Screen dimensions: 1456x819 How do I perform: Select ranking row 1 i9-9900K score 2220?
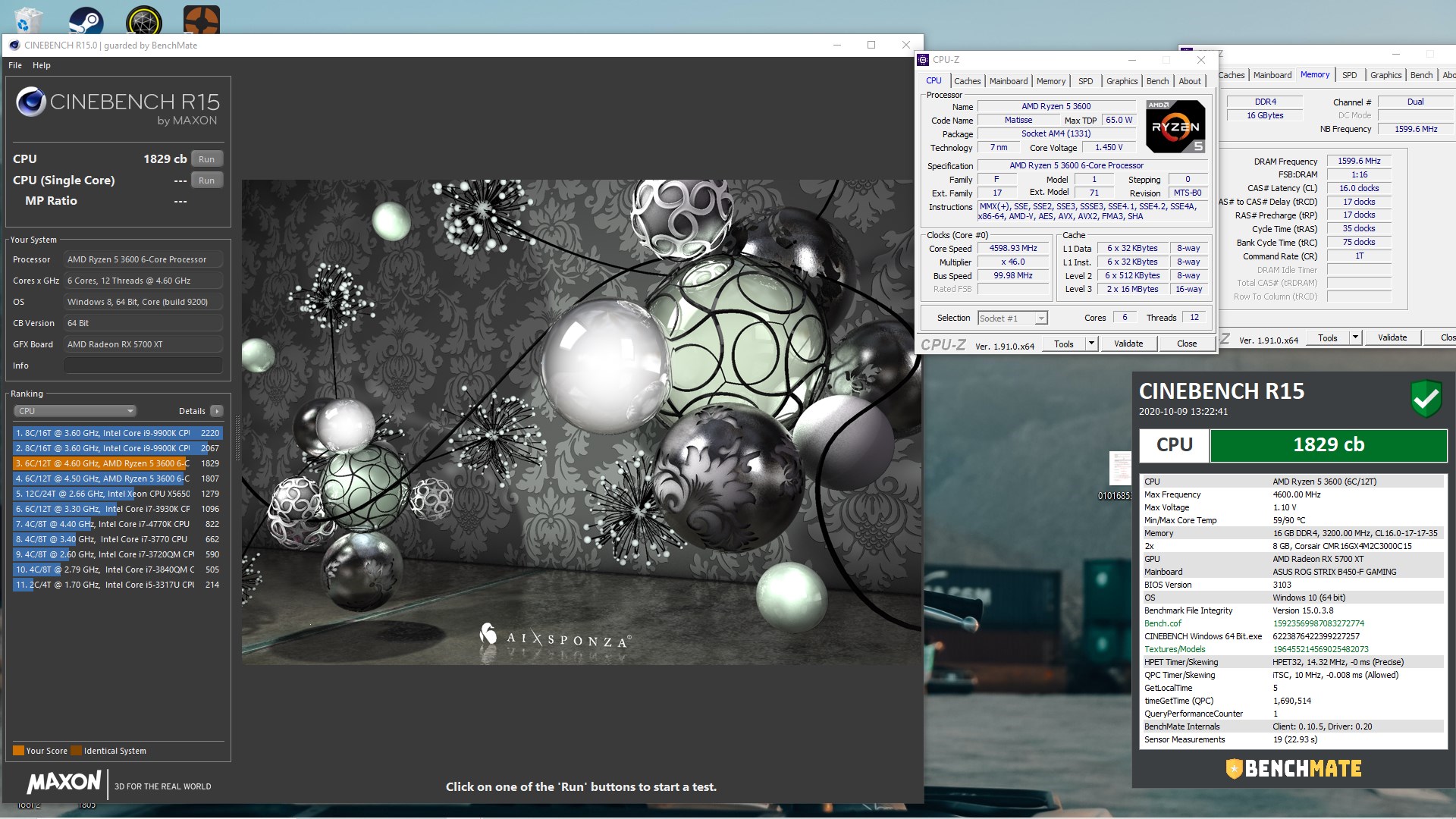pyautogui.click(x=118, y=433)
